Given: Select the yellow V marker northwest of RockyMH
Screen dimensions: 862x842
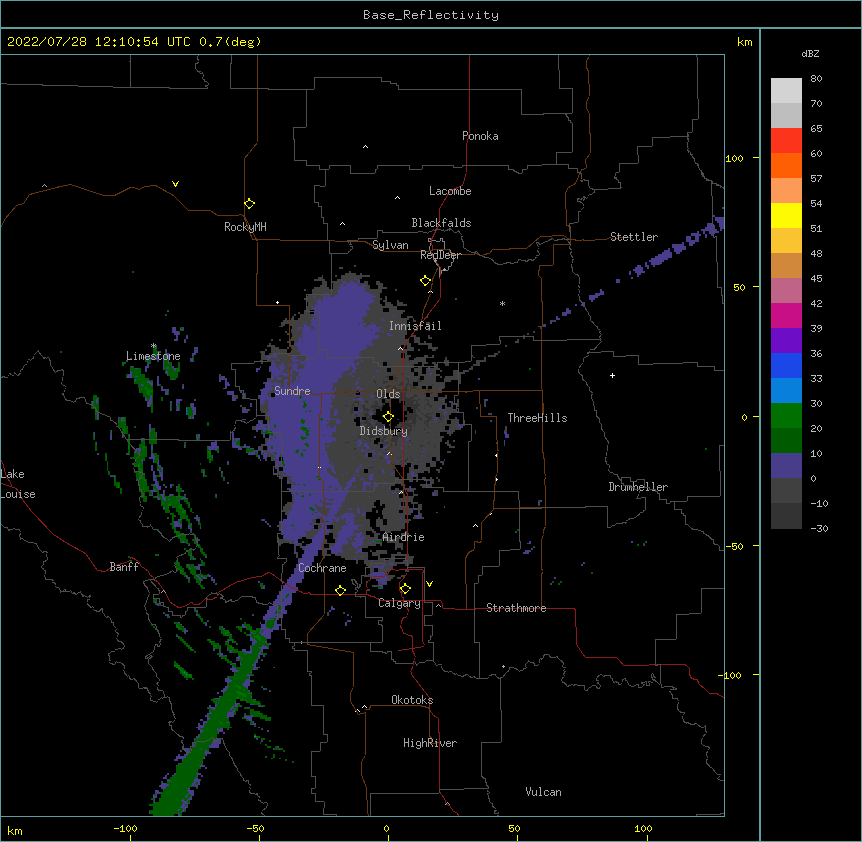Looking at the screenshot, I should [175, 184].
